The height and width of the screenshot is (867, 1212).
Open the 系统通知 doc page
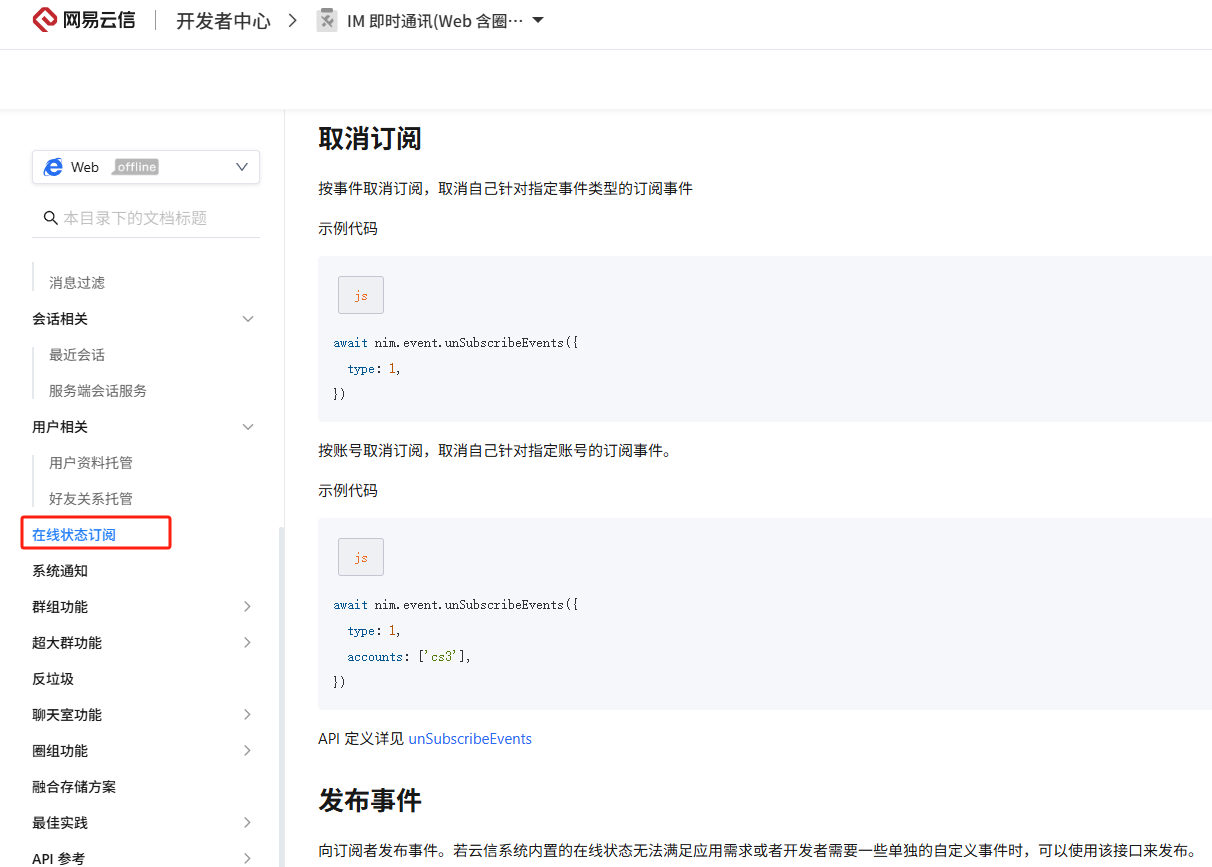(x=60, y=571)
